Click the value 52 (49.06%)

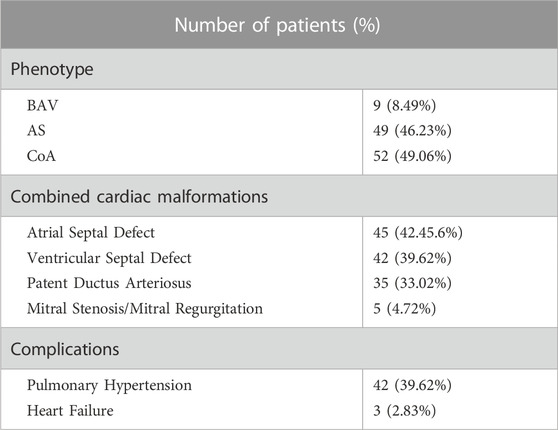(412, 156)
